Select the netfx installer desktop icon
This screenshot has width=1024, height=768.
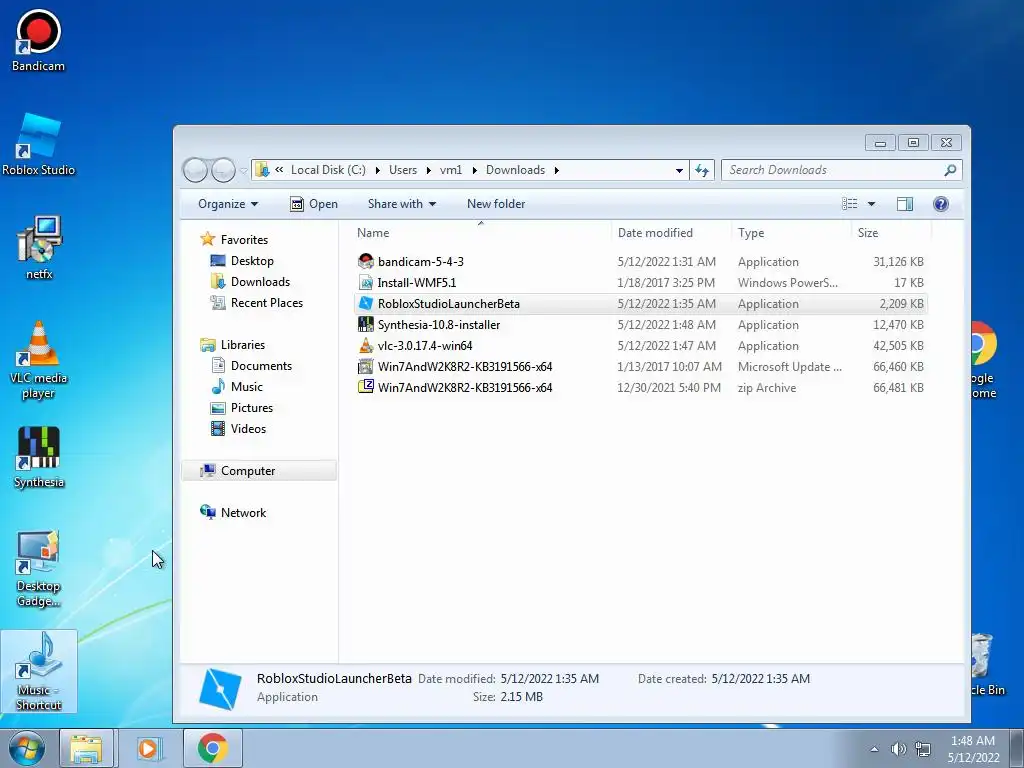coord(39,248)
